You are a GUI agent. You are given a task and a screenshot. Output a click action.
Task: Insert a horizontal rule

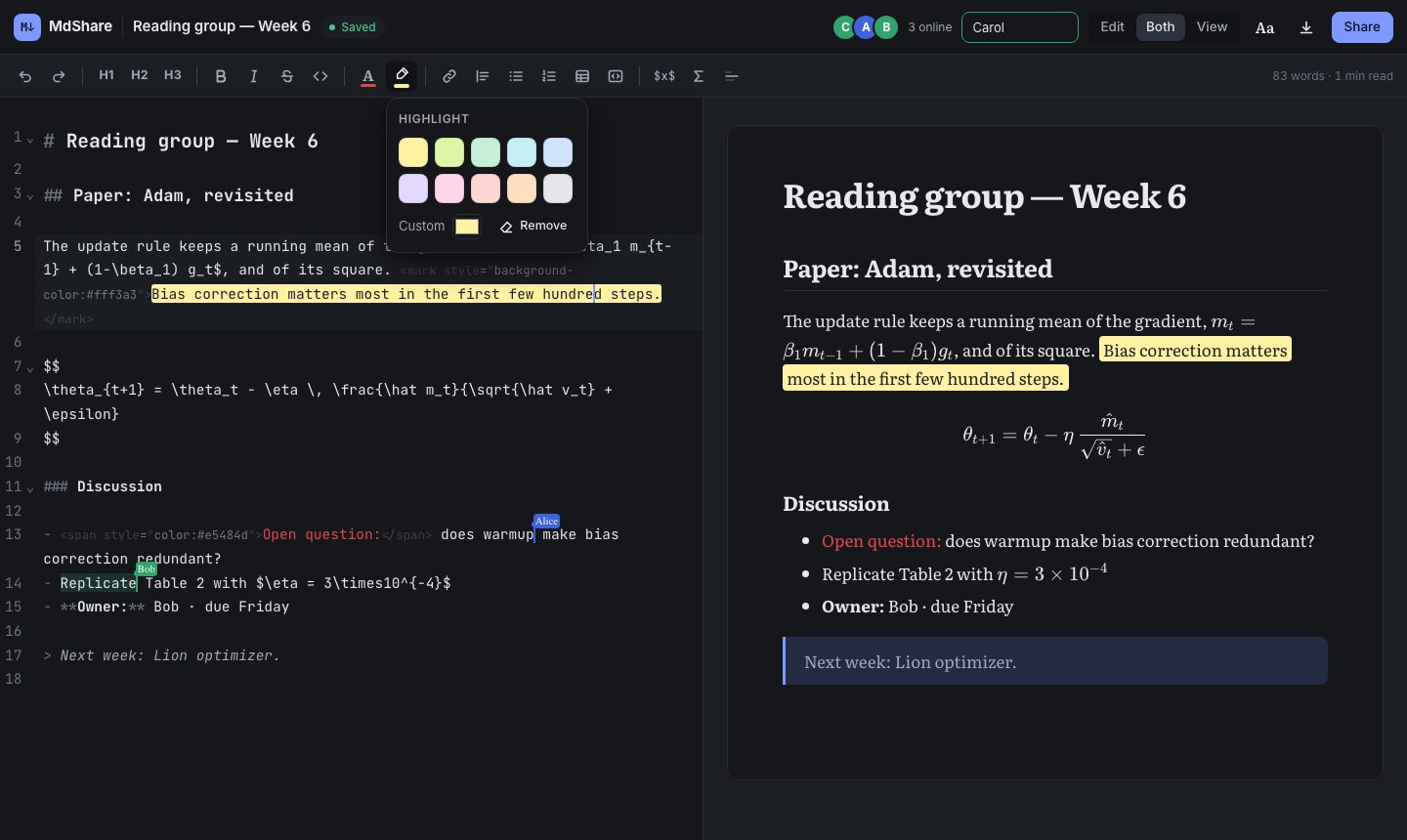tap(732, 76)
